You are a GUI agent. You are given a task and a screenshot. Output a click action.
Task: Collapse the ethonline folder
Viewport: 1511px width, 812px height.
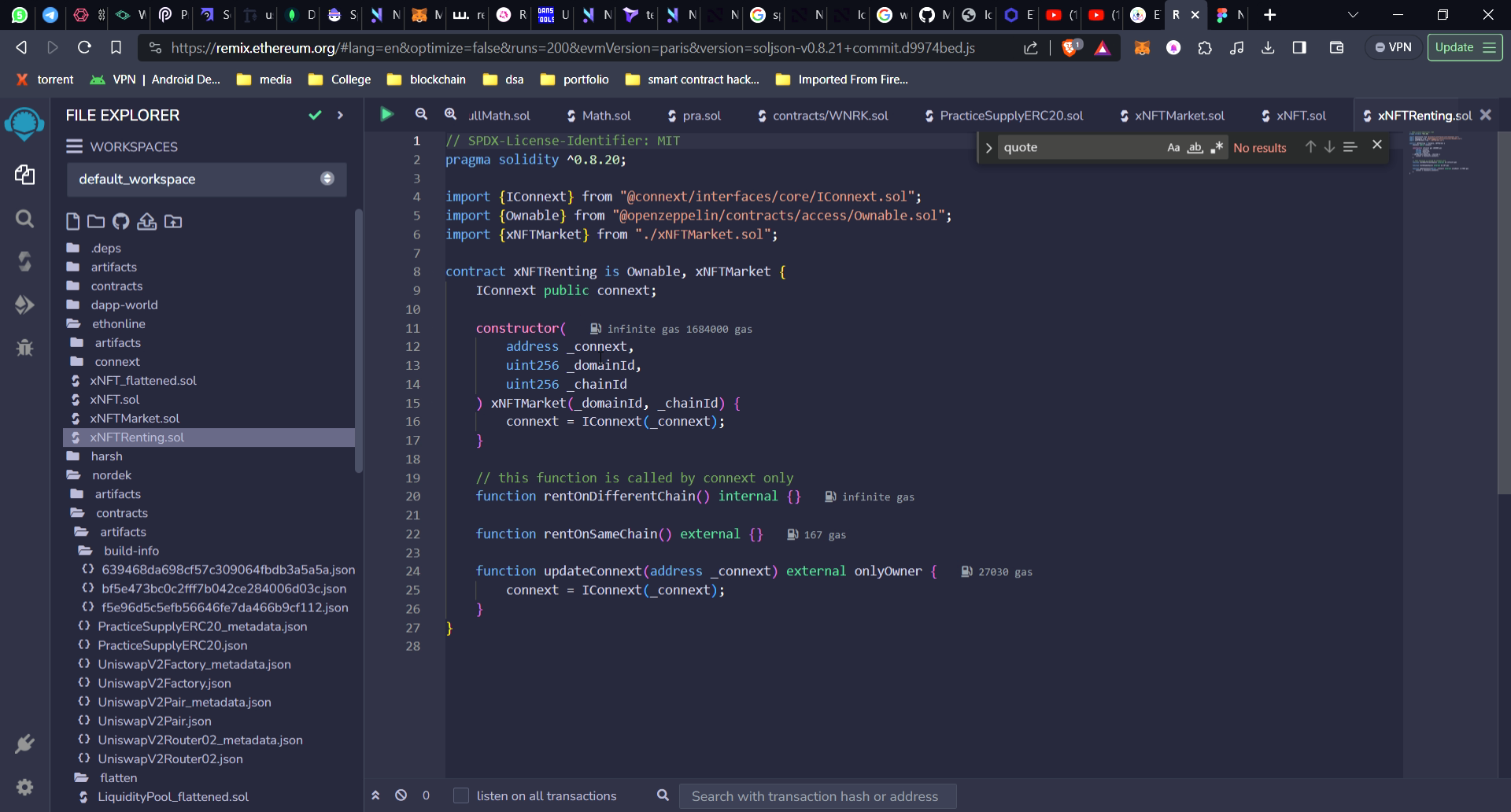pyautogui.click(x=118, y=323)
